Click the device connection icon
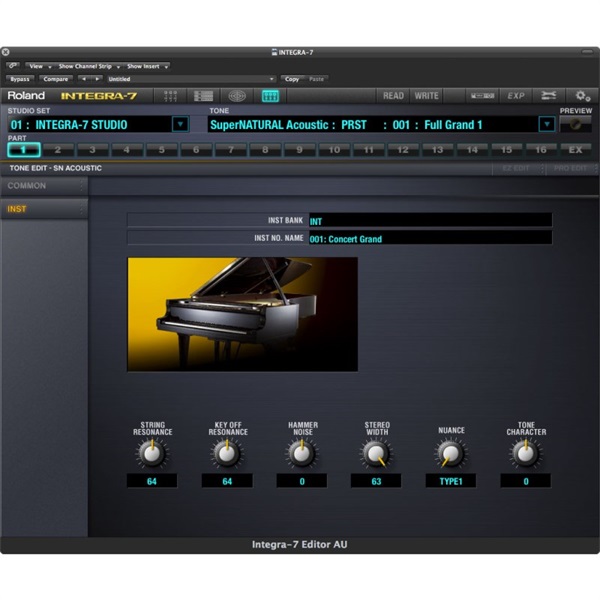Viewport: 600px width, 600px height. click(x=482, y=96)
